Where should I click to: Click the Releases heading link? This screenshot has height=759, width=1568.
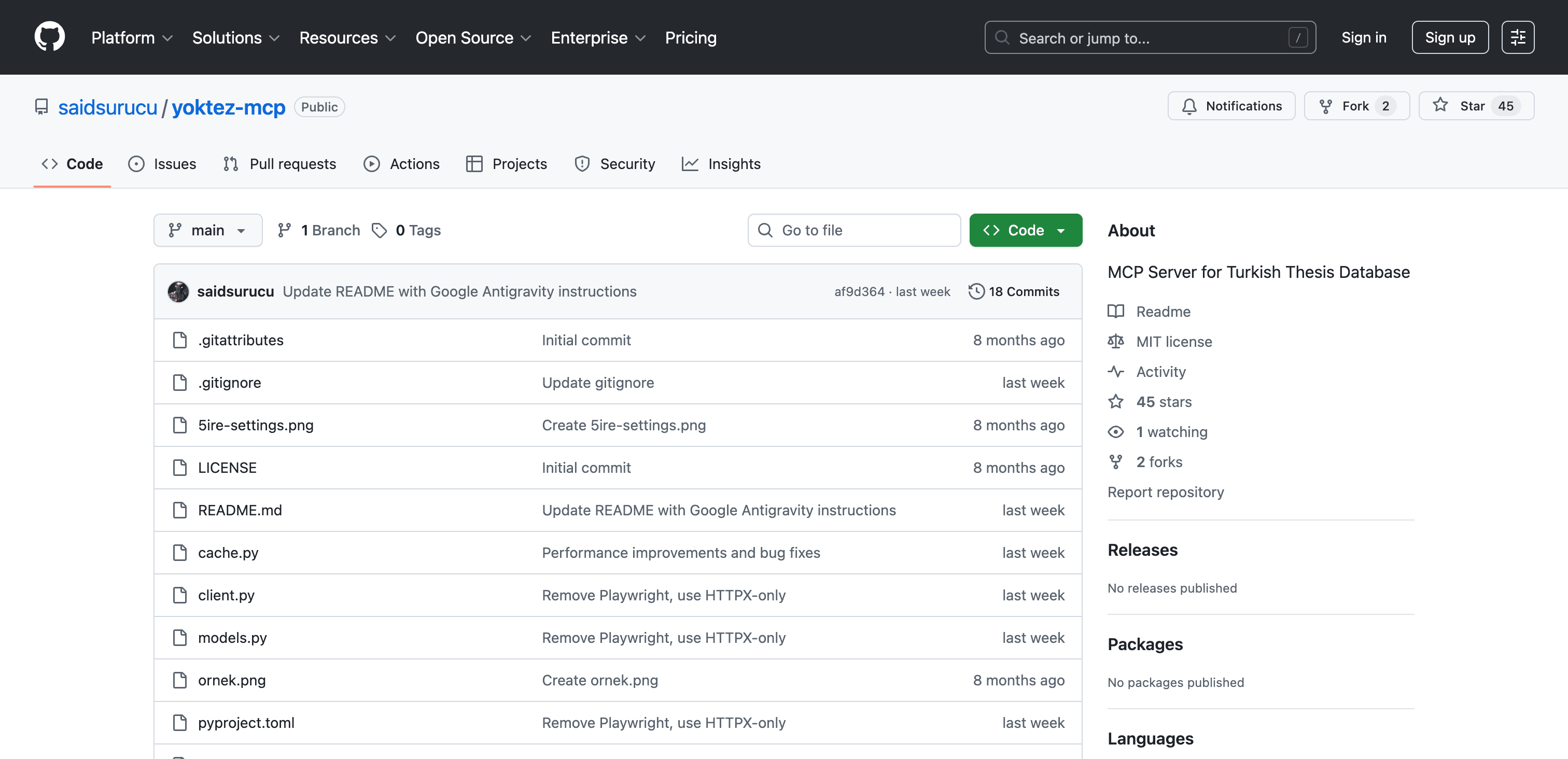1142,550
